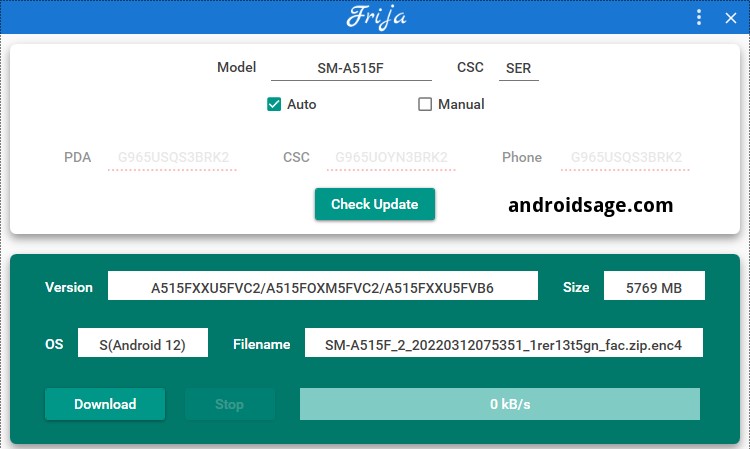Select the Version field text
The image size is (750, 449).
tap(323, 286)
